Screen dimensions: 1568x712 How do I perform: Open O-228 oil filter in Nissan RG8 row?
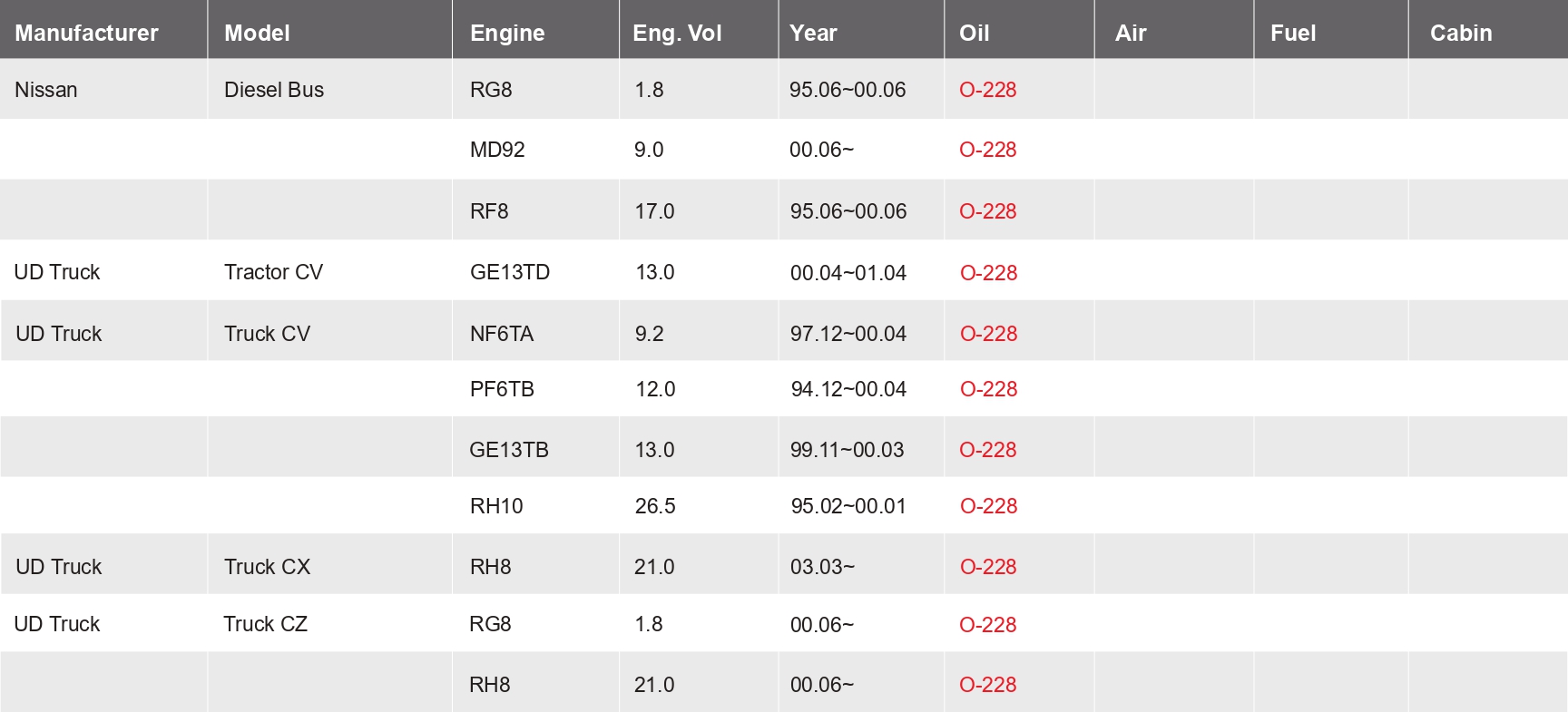click(987, 90)
